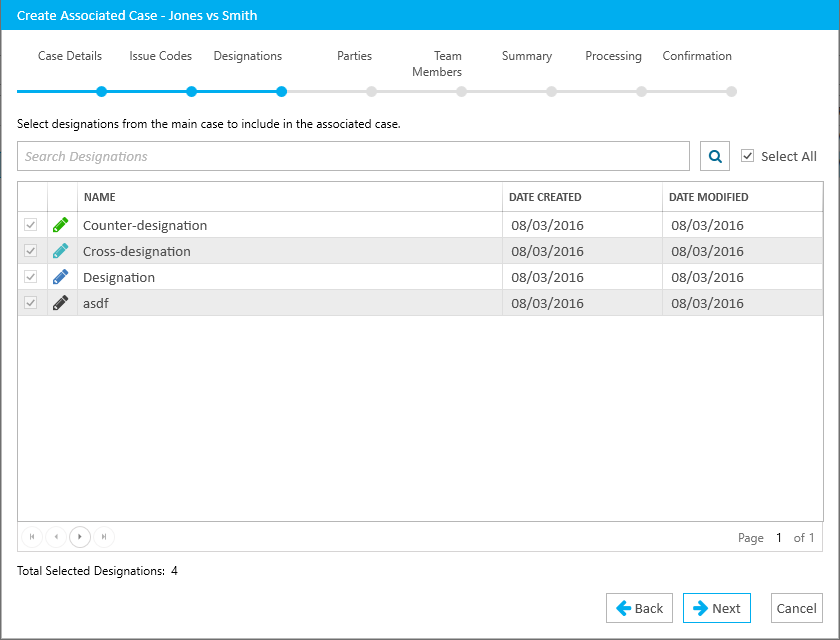Click the black pencil icon for asdf
Screen dimensions: 840x640
[x=61, y=303]
